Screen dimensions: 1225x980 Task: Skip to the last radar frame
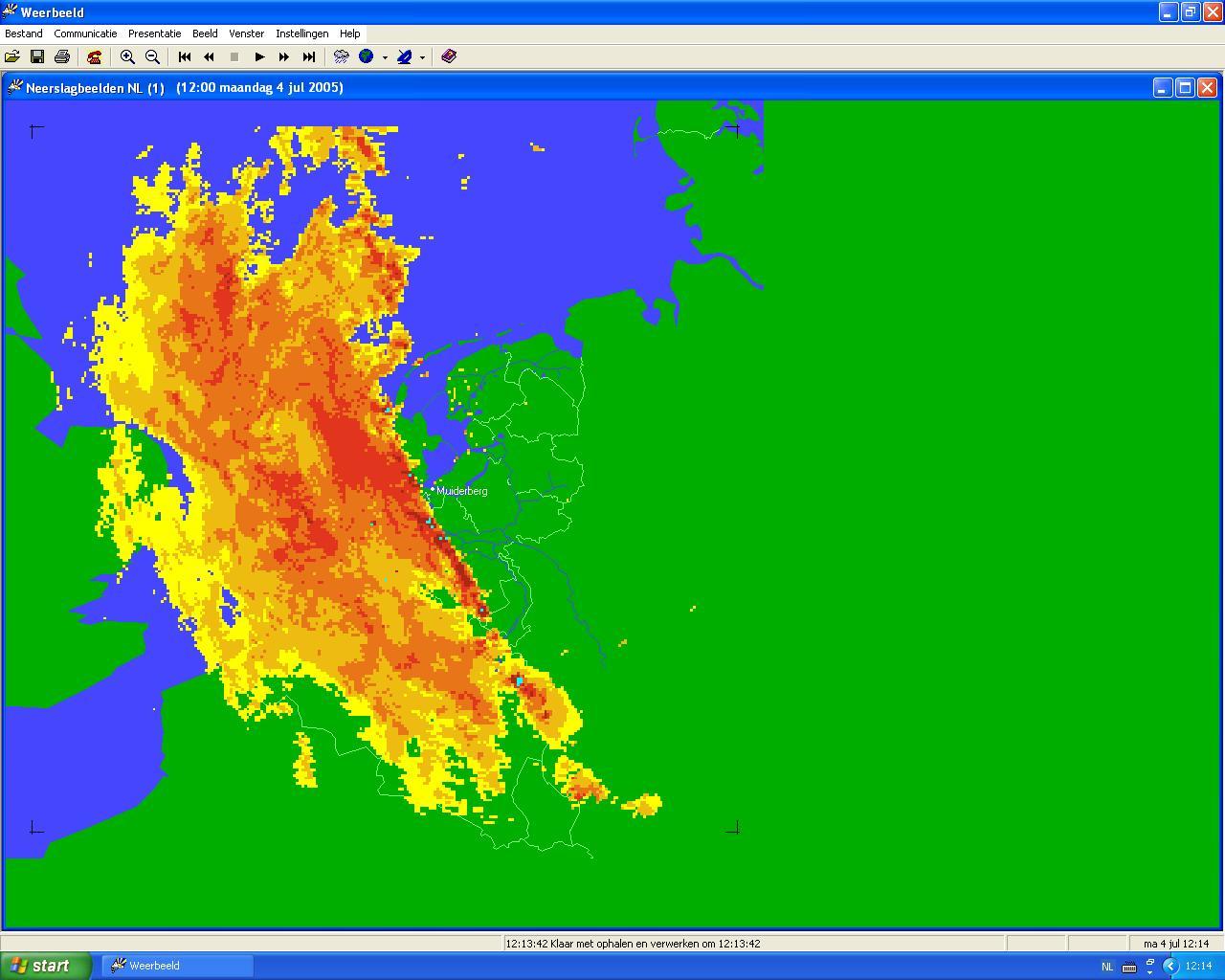pos(309,57)
